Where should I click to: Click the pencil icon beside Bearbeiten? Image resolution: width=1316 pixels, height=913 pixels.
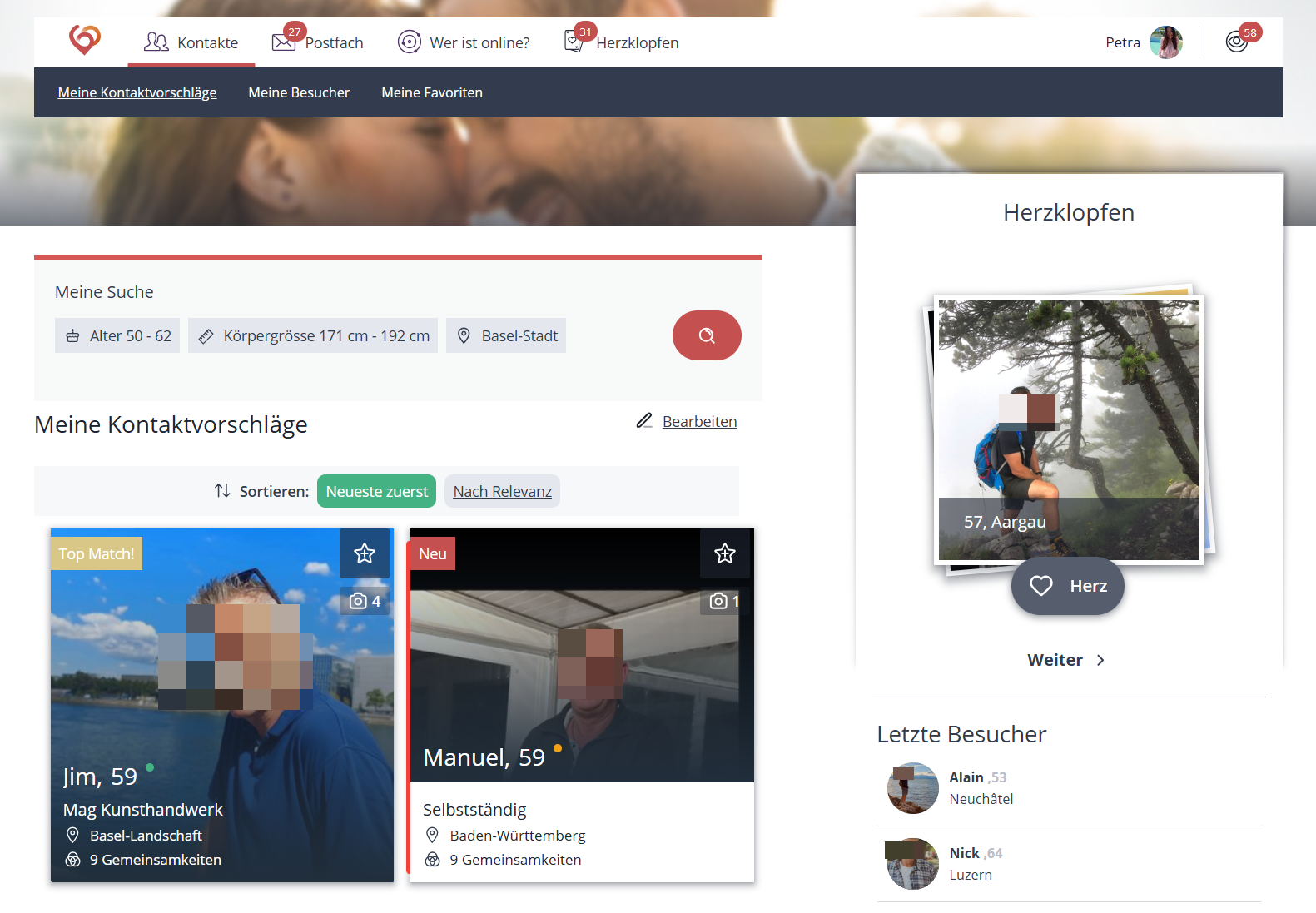pos(644,420)
